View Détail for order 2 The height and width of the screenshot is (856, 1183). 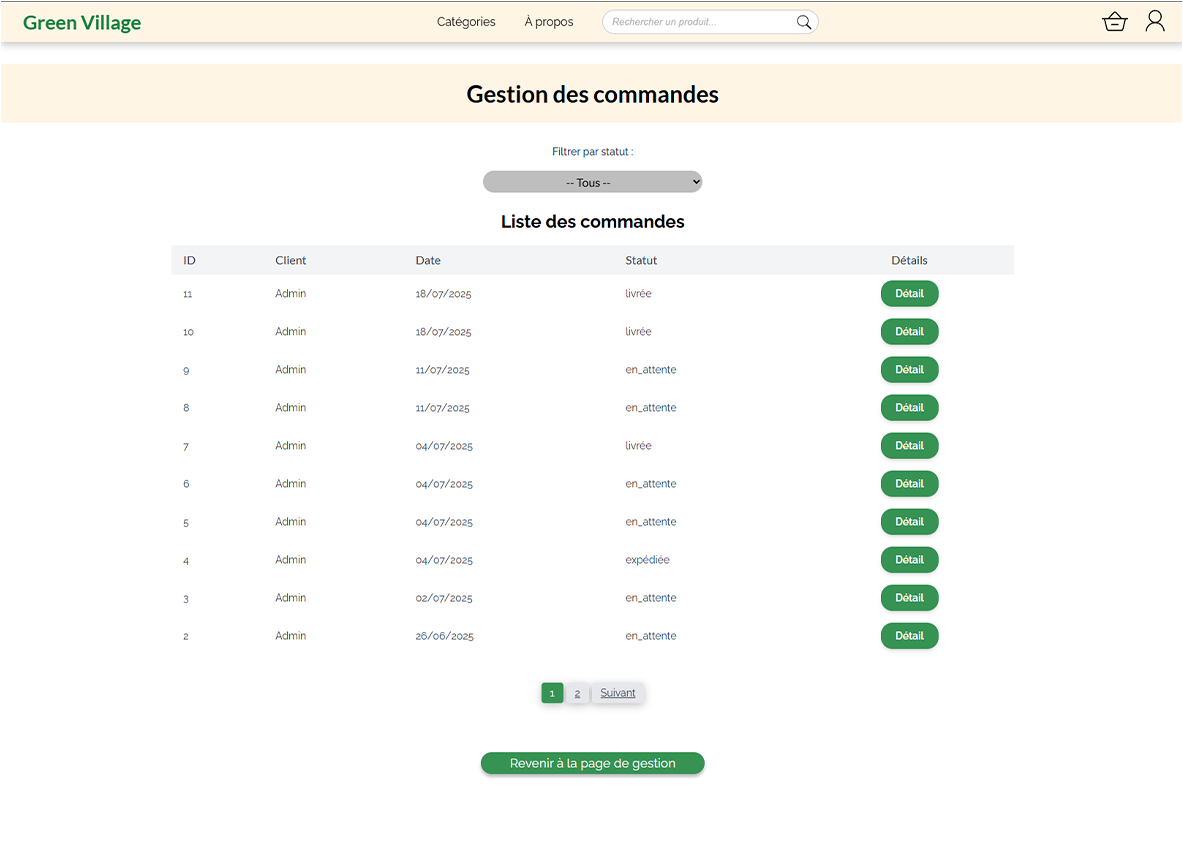point(909,636)
